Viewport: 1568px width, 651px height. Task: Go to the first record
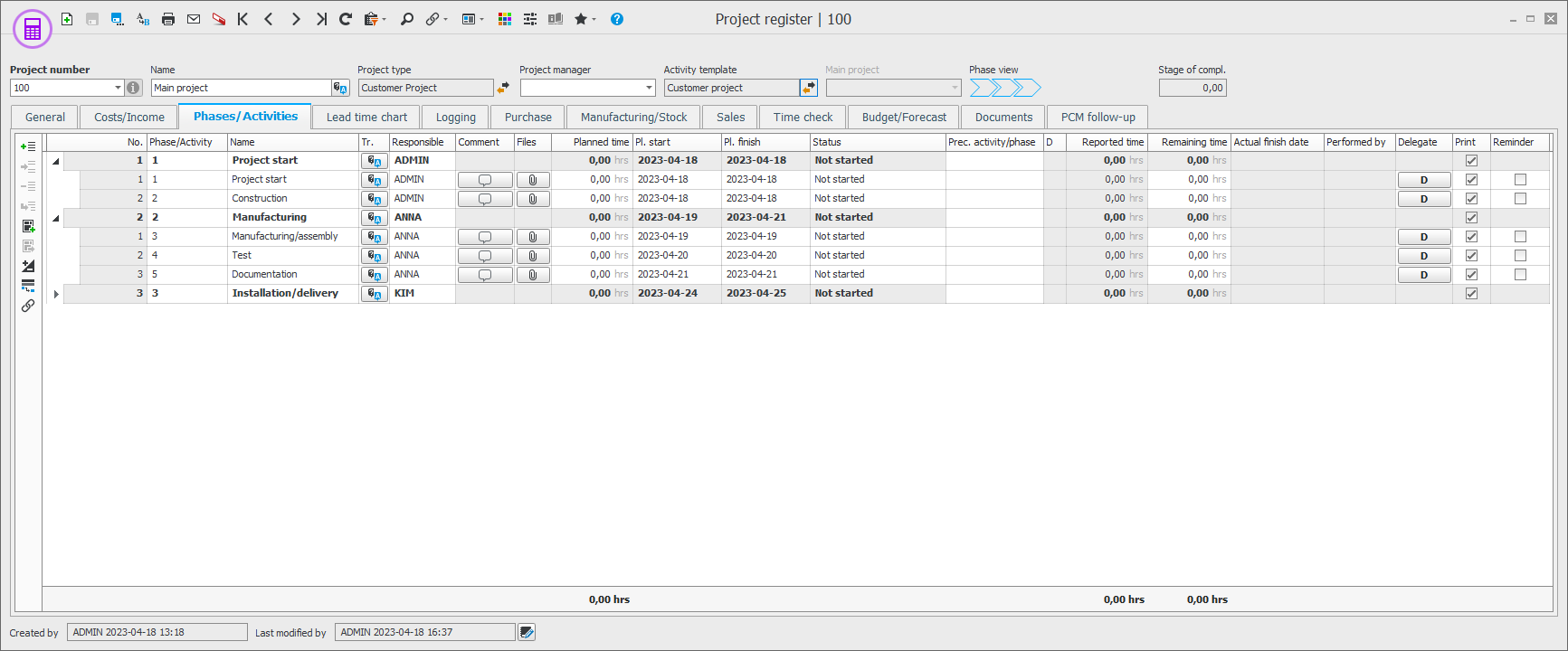coord(243,19)
